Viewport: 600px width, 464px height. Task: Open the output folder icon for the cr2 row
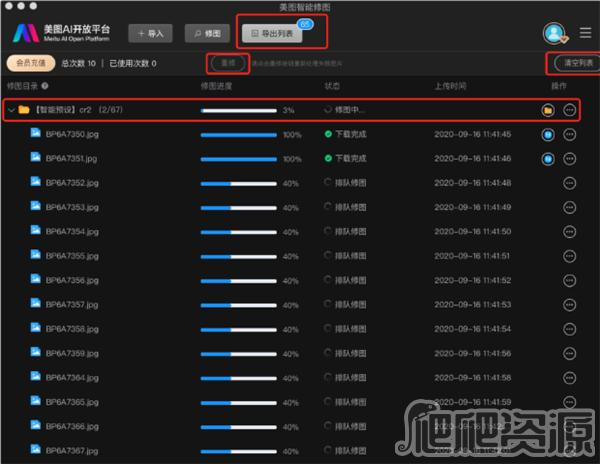click(x=547, y=110)
